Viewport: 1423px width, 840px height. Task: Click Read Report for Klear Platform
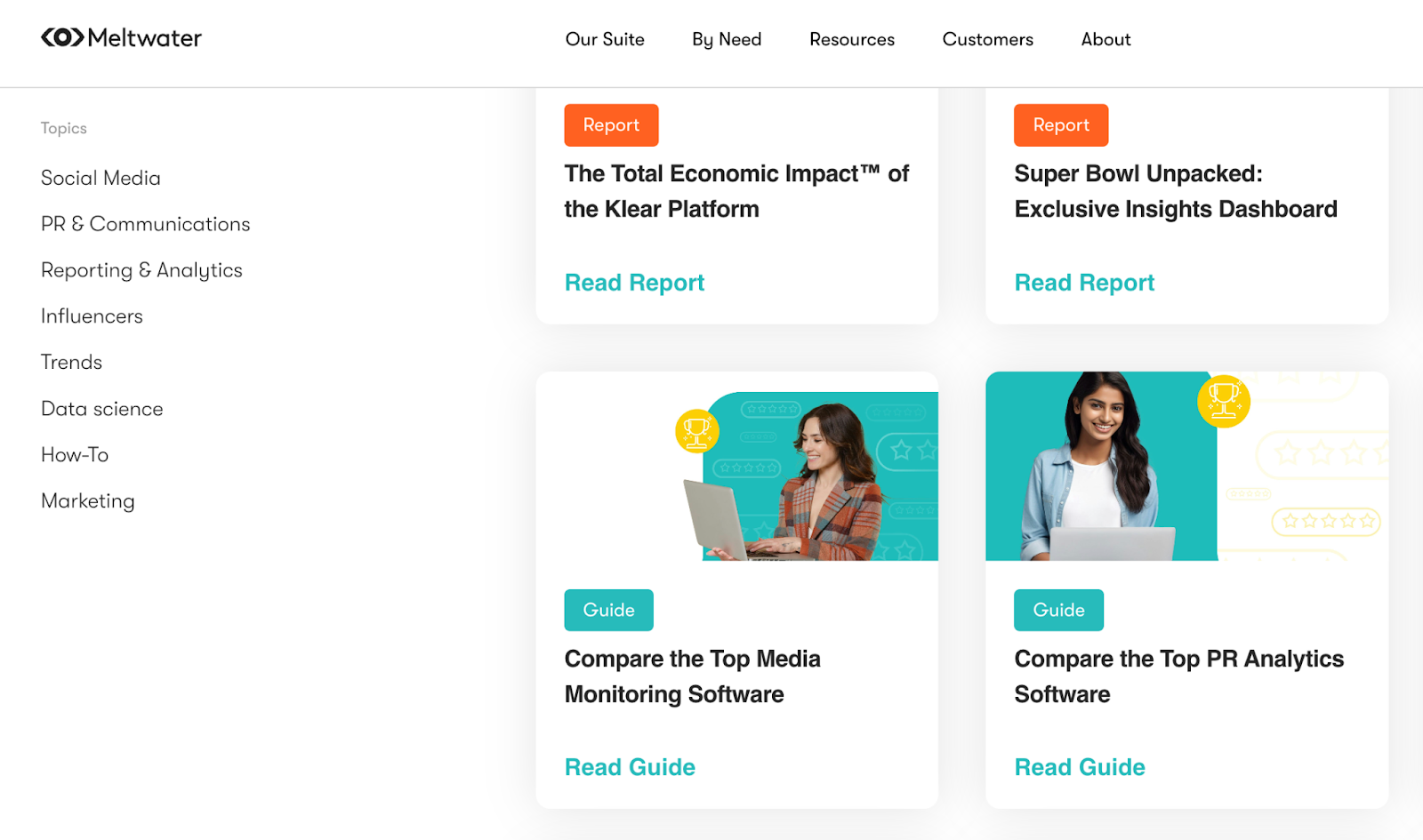click(634, 283)
